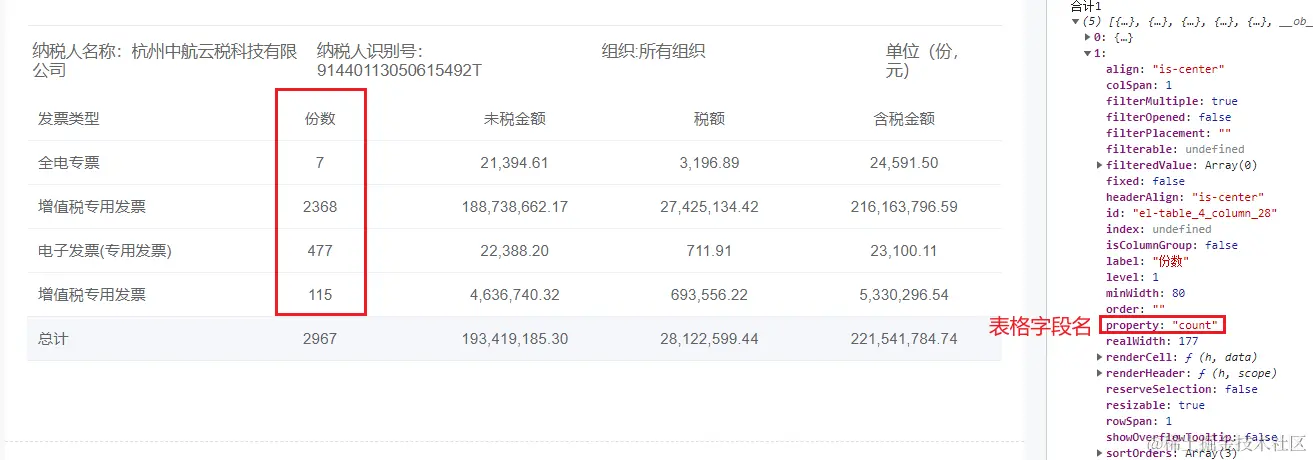
Task: Click the 份数 column header
Action: 320,118
